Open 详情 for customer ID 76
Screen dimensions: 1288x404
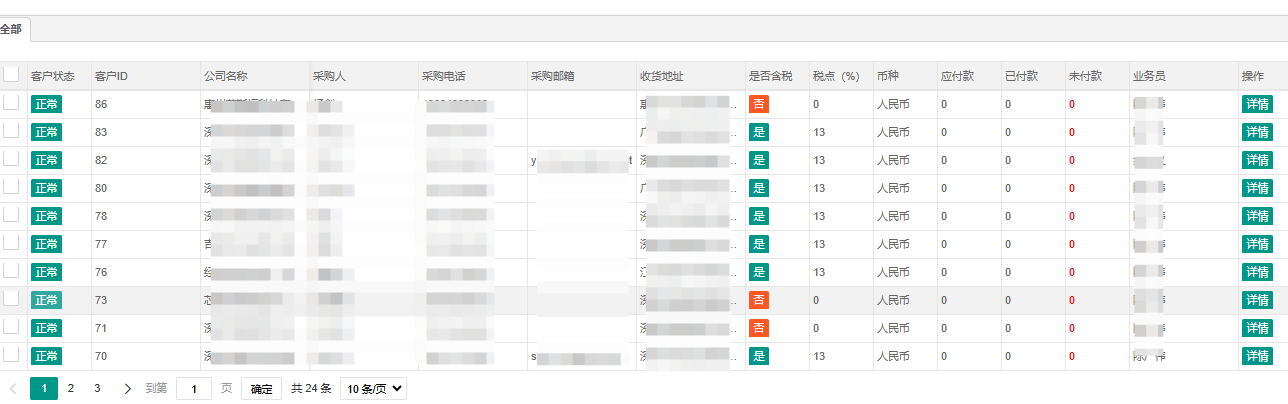click(x=1257, y=272)
